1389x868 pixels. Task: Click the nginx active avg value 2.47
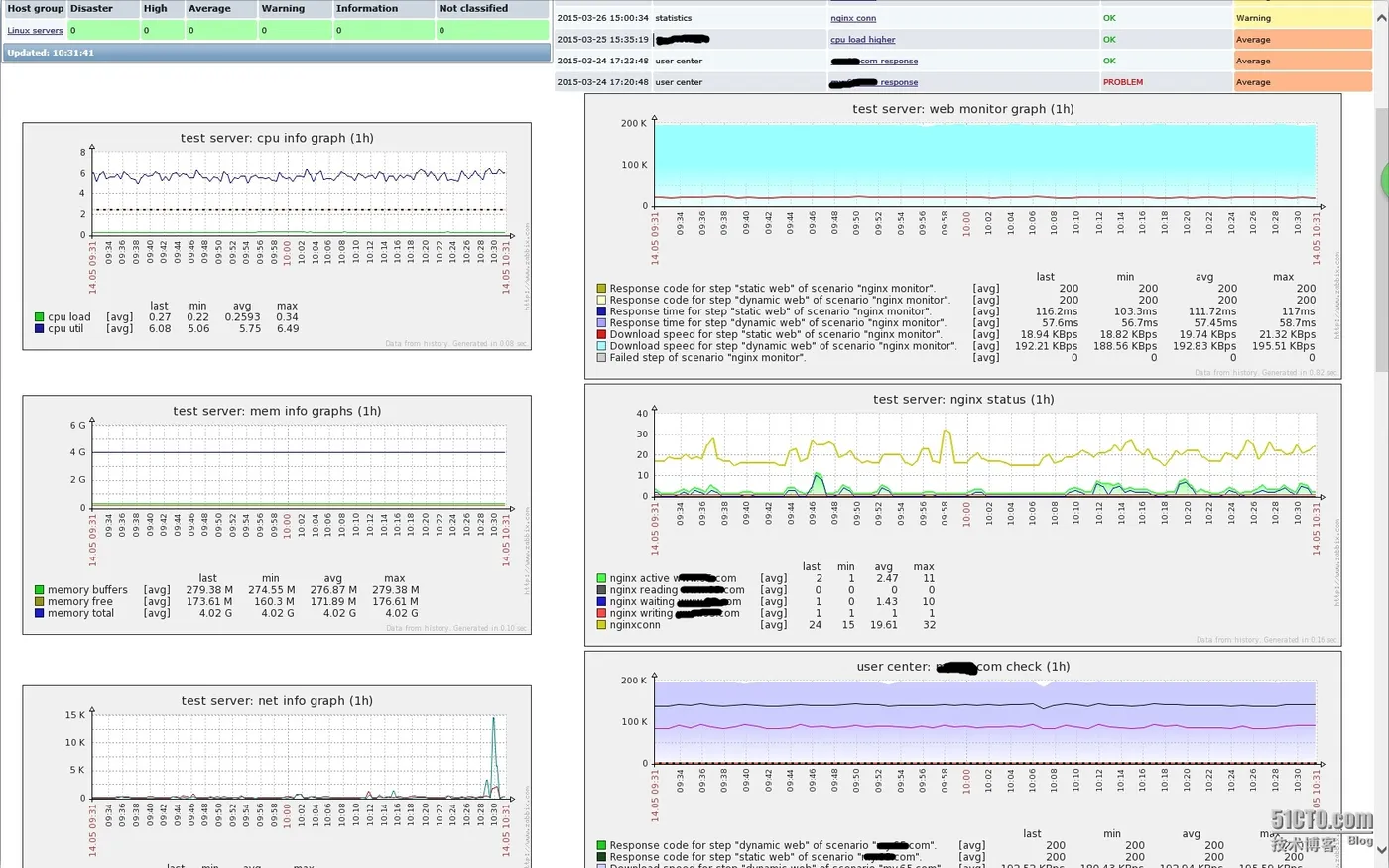click(x=887, y=578)
